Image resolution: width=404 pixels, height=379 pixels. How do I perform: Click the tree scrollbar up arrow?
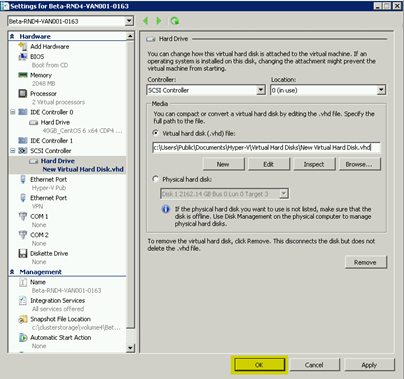pos(130,36)
